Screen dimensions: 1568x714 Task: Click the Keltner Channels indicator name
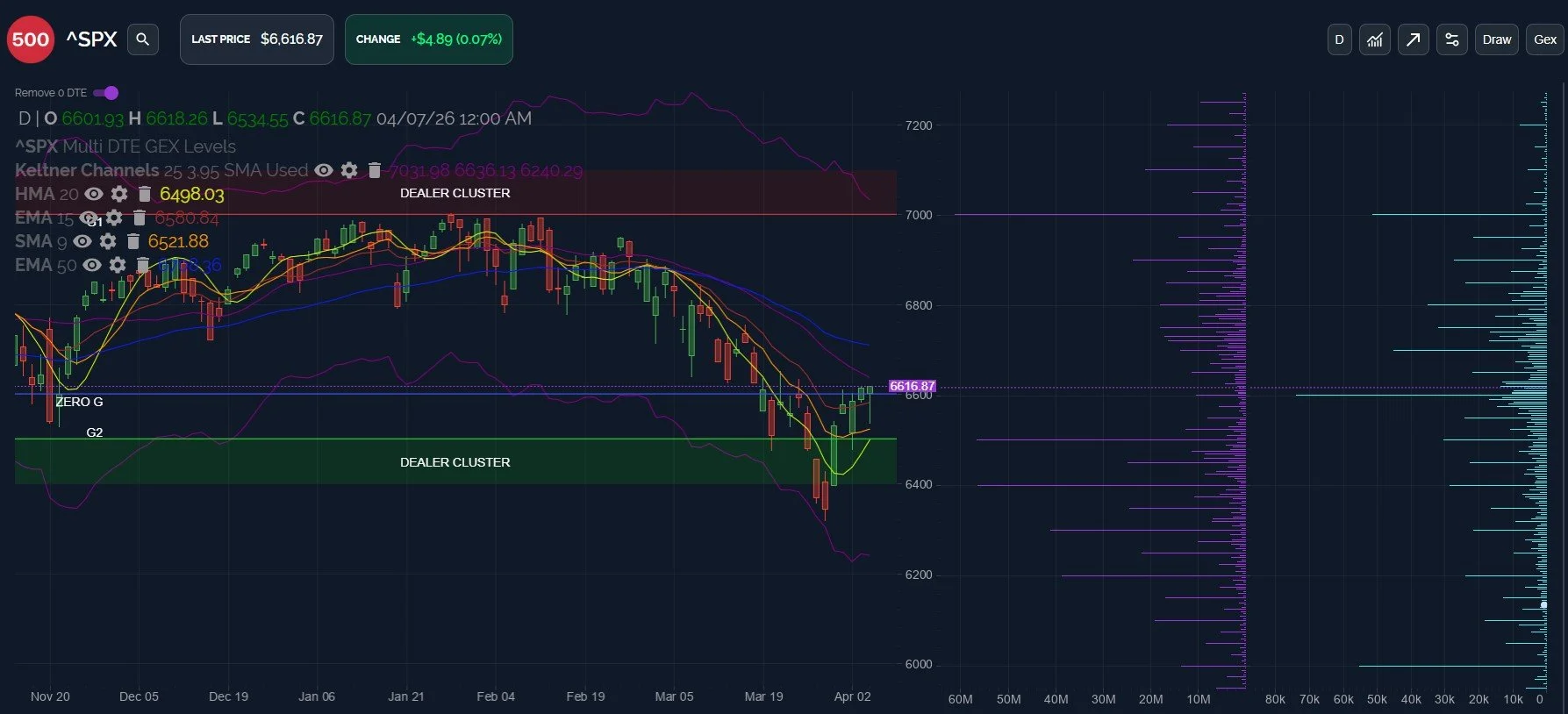[x=87, y=170]
